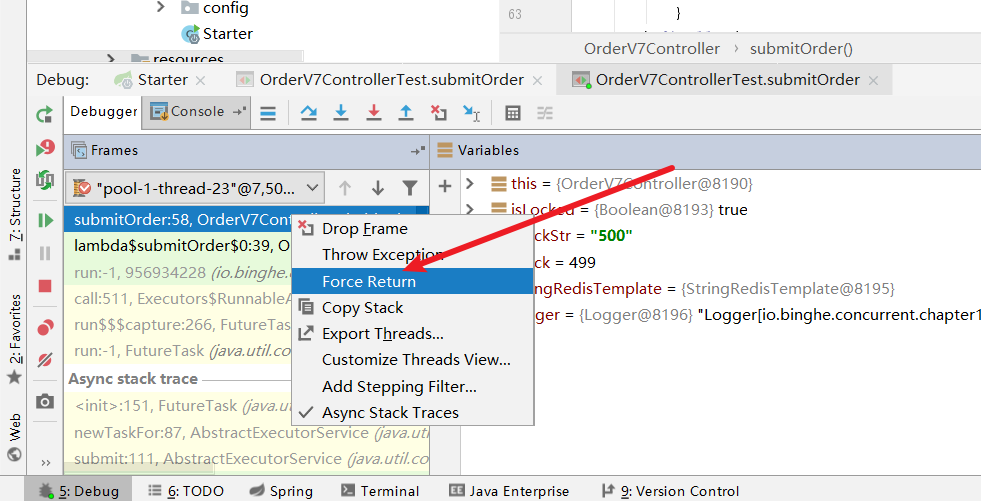Click the red Force Step Into icon
981x501 pixels.
point(373,113)
